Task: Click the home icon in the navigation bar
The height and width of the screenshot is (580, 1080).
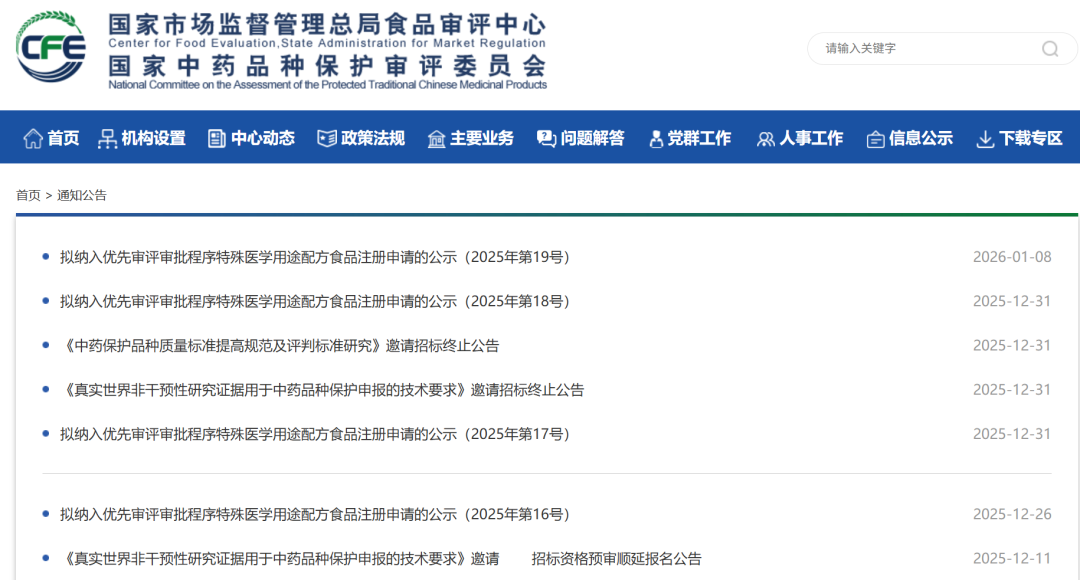Action: pyautogui.click(x=31, y=137)
